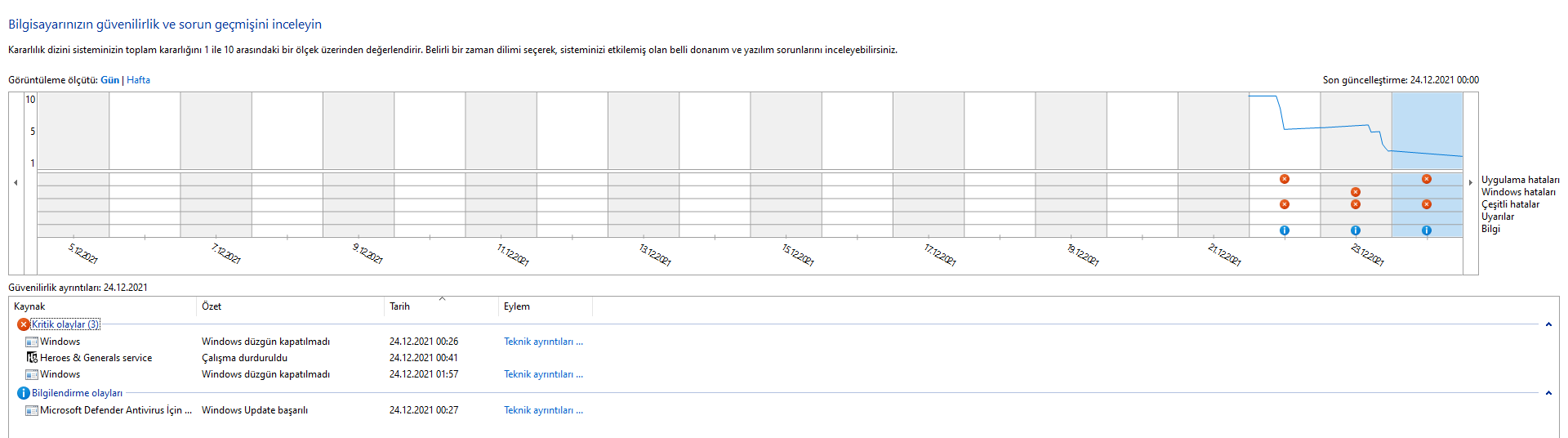Viewport: 1568px width, 438px height.
Task: Click the Bilgi info icon on 23.12.2021
Action: 1356,230
